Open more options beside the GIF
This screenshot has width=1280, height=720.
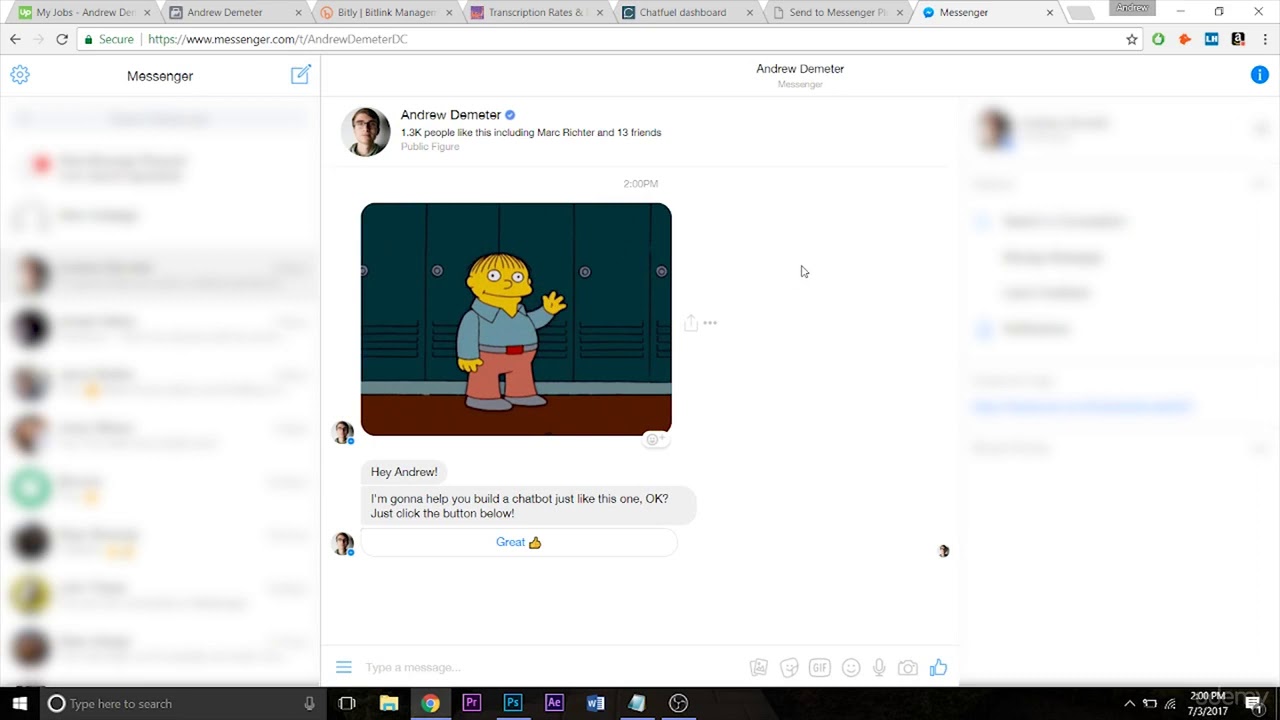pos(710,323)
